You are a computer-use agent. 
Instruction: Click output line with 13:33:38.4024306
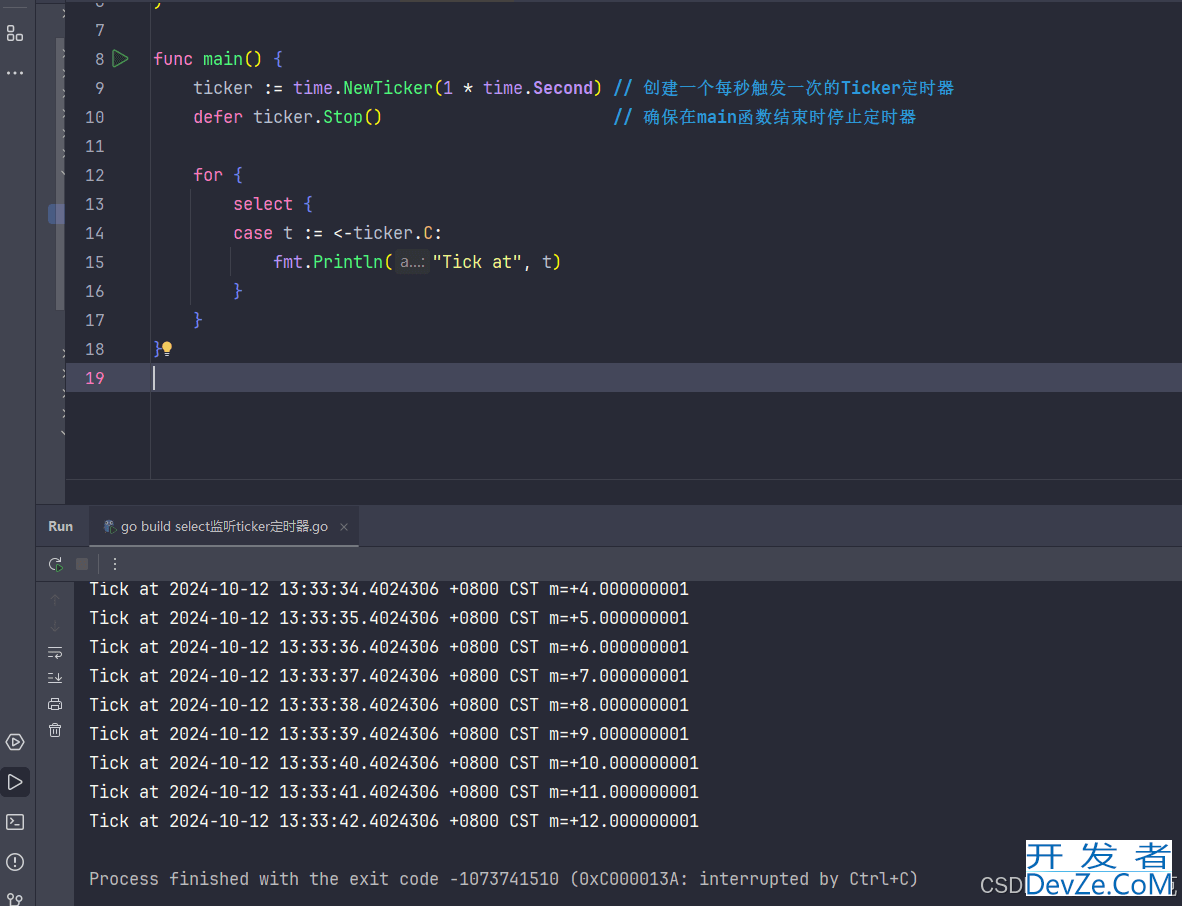click(x=389, y=705)
